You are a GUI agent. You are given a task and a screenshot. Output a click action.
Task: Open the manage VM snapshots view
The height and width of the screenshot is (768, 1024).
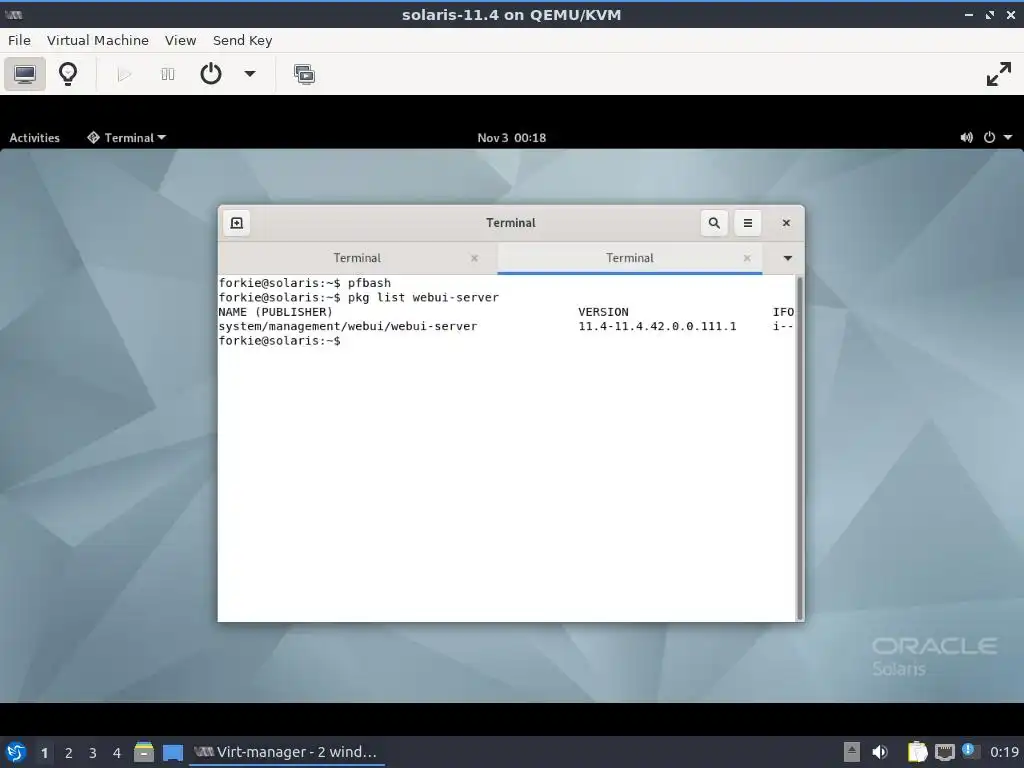pos(304,74)
